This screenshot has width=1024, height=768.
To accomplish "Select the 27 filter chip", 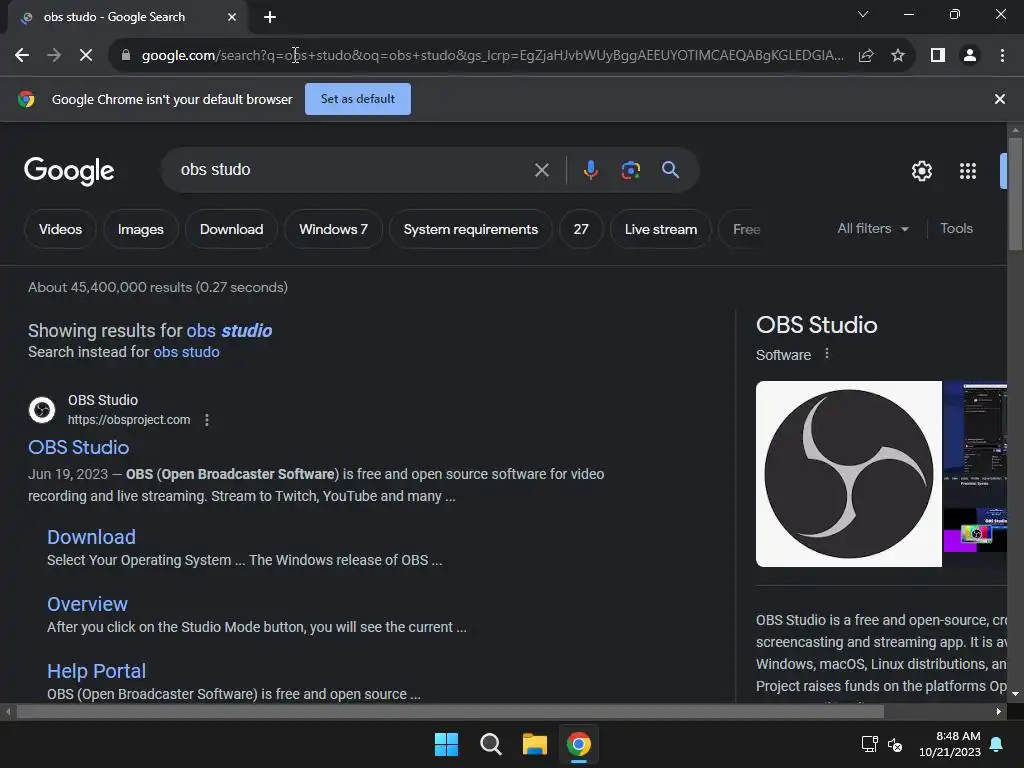I will click(581, 229).
